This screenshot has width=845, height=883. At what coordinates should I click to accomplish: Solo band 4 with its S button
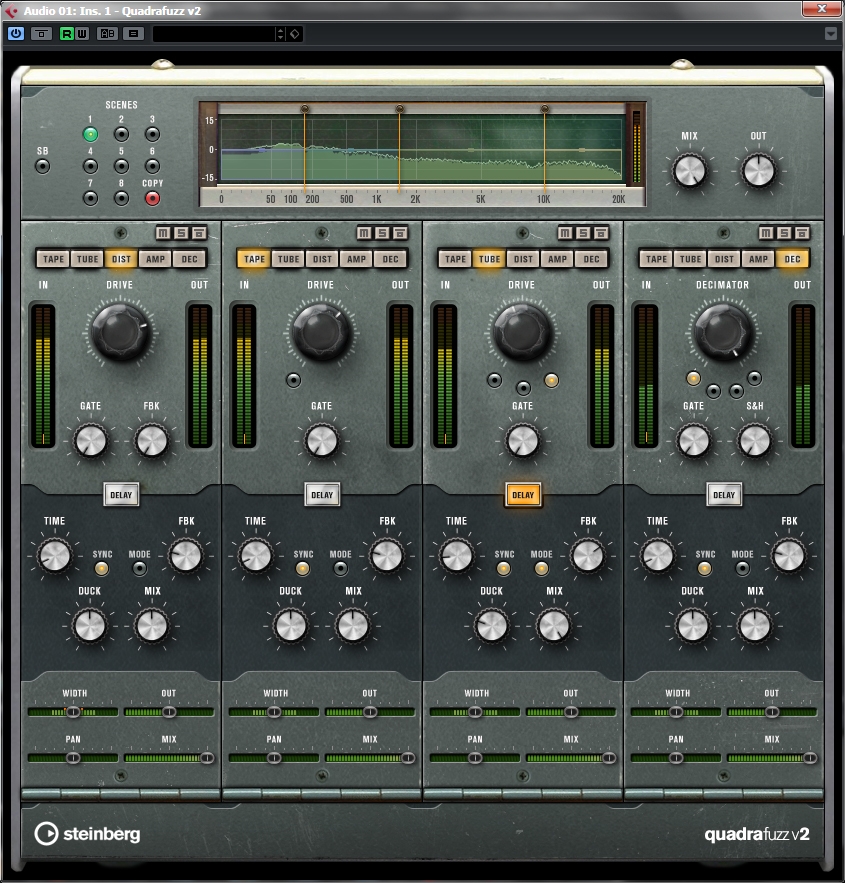coord(784,233)
